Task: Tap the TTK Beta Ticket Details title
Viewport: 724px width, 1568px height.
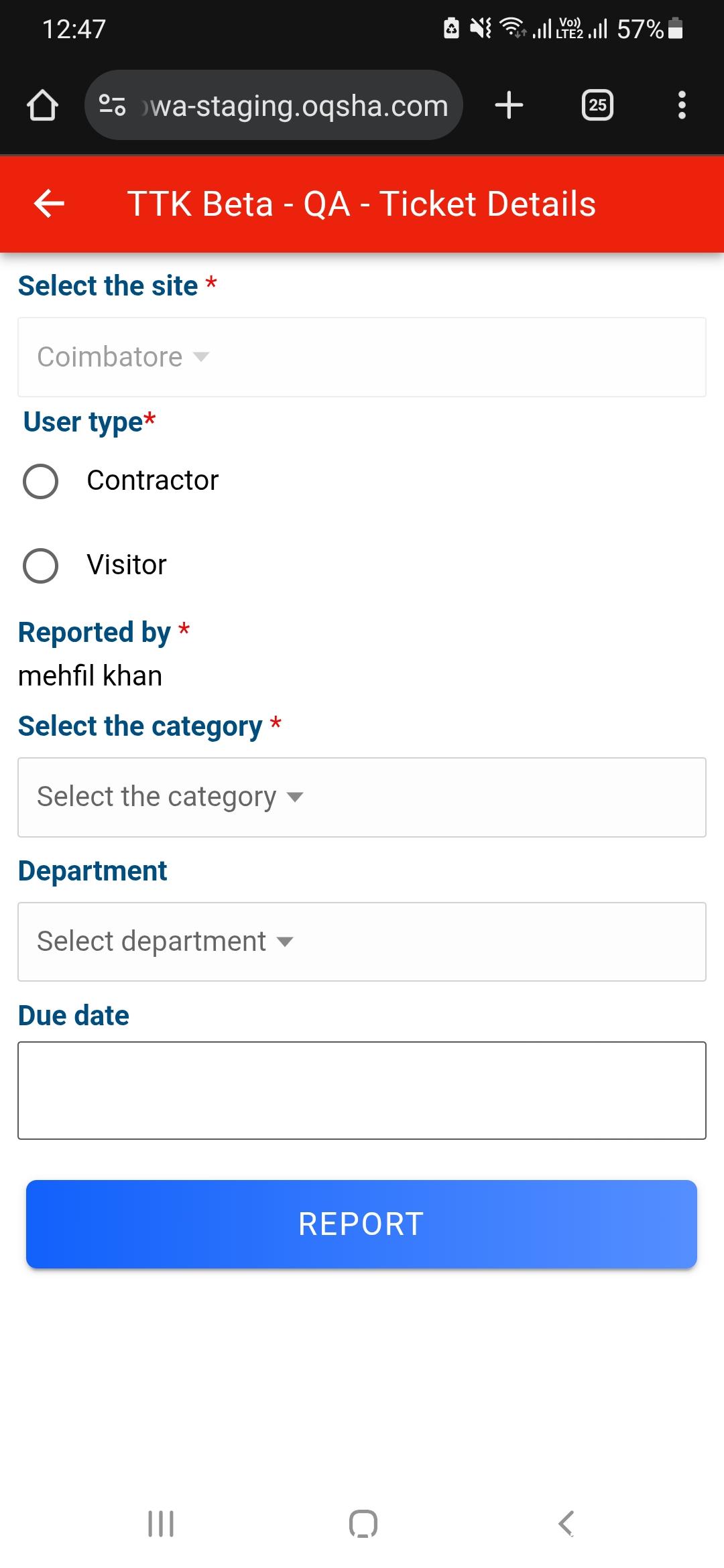Action: tap(361, 204)
